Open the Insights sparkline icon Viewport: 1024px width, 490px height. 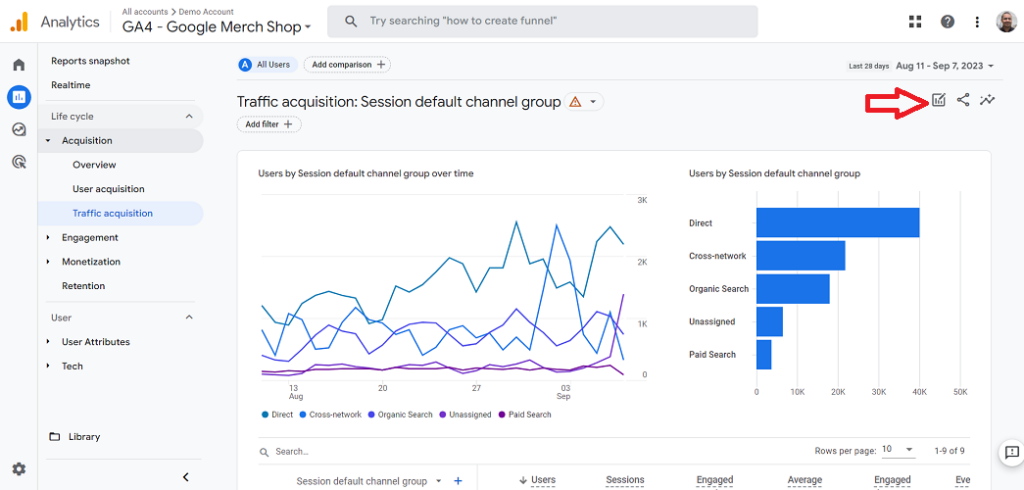point(988,100)
